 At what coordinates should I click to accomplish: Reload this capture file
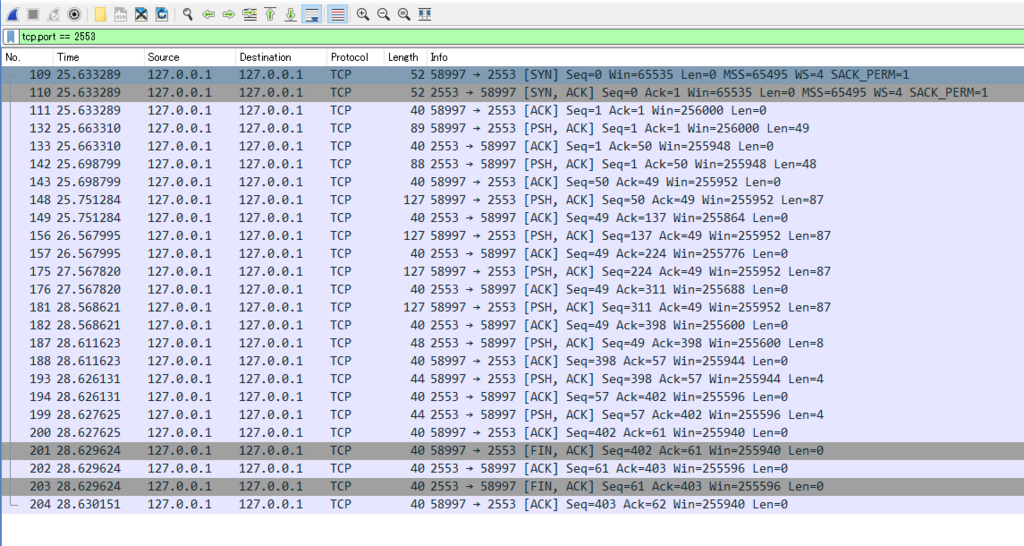pyautogui.click(x=162, y=14)
